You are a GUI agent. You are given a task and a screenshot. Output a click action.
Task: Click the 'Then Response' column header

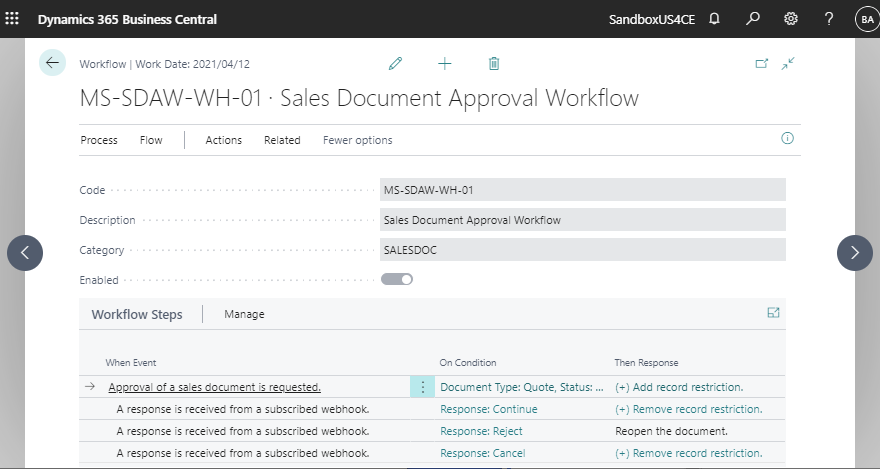coord(646,363)
